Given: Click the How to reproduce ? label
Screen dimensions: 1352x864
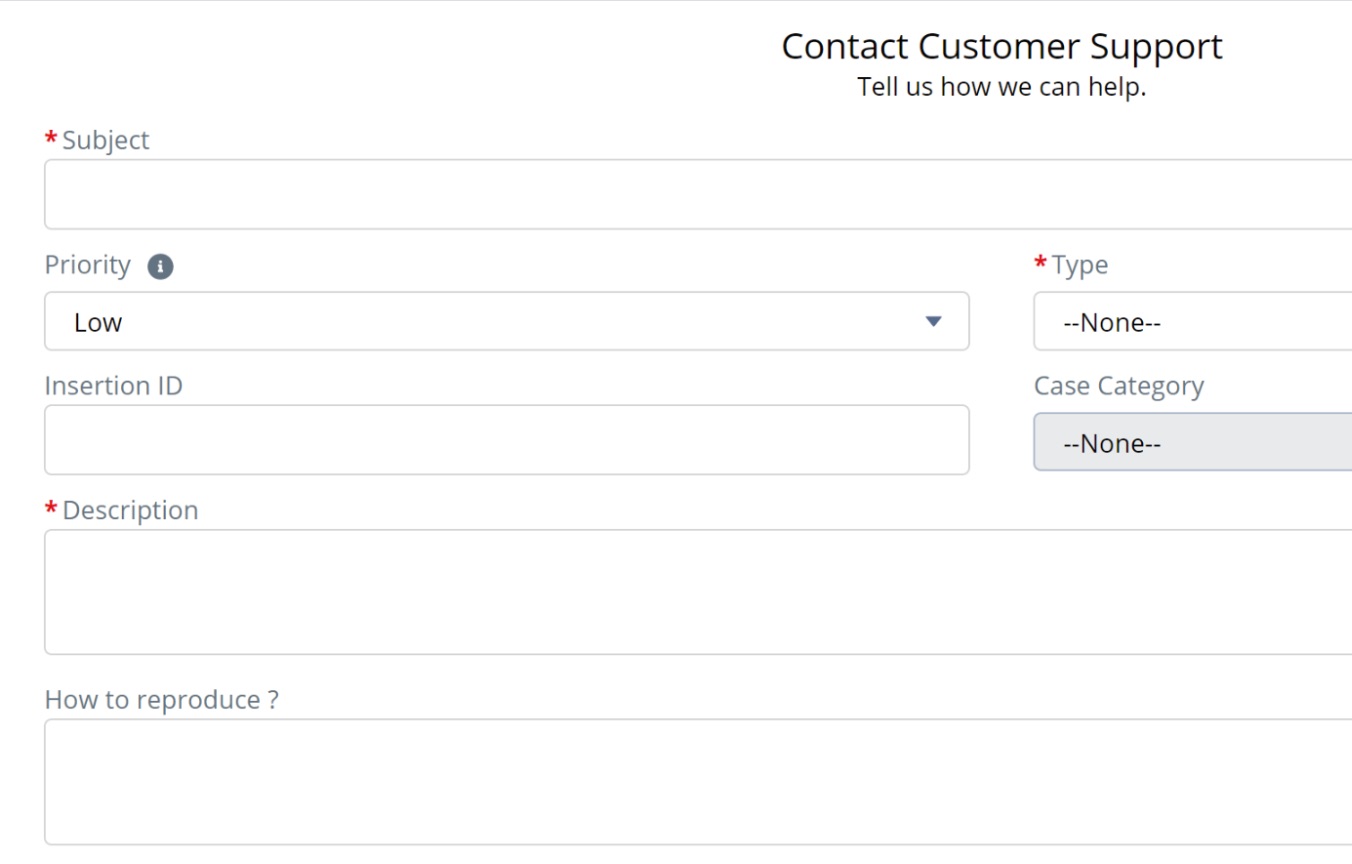Looking at the screenshot, I should coord(161,700).
